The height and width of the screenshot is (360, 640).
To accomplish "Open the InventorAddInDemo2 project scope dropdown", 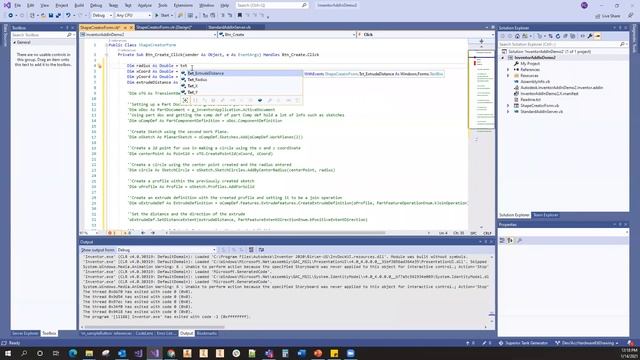I will tap(148, 35).
